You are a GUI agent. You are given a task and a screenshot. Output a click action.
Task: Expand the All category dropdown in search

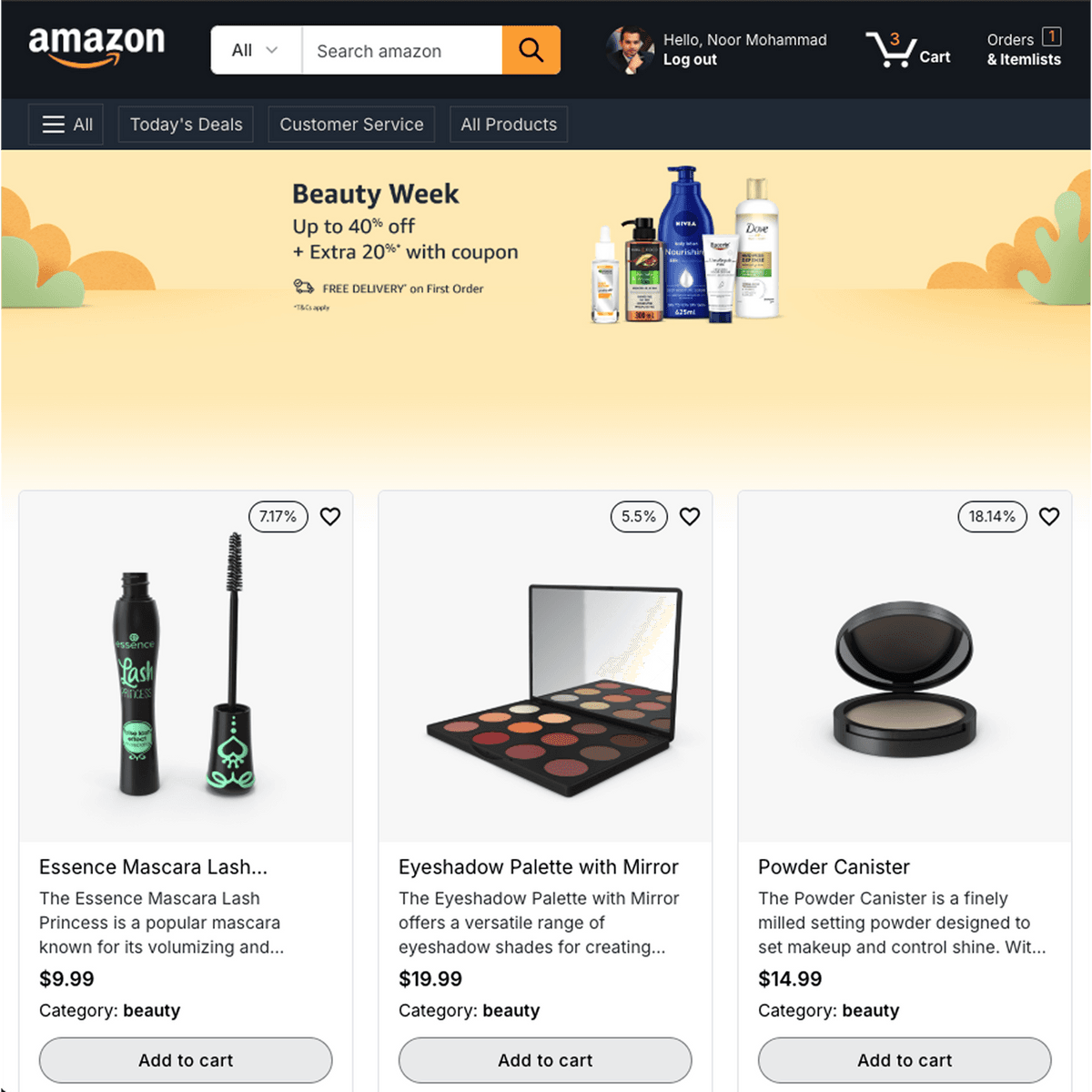tap(256, 50)
